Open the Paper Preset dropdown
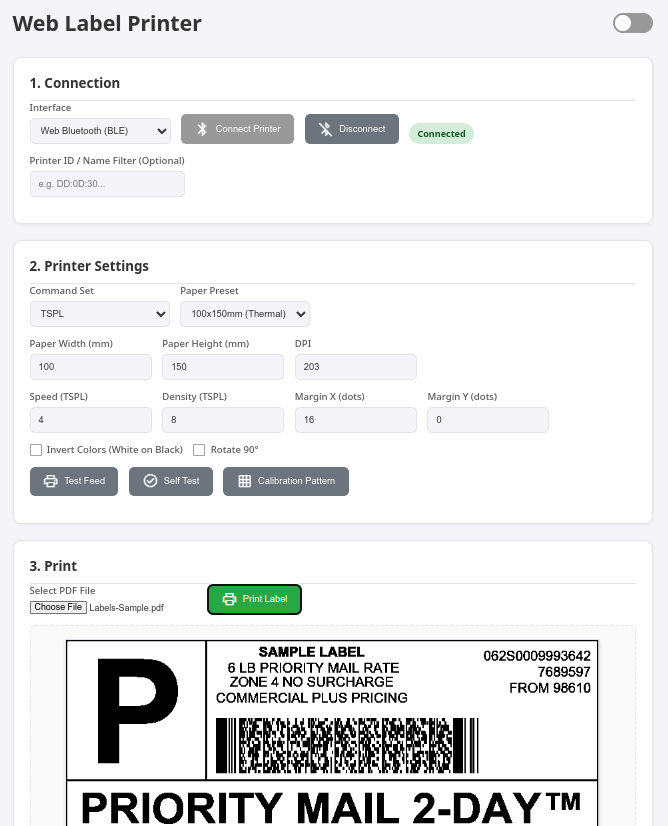Viewport: 668px width, 826px height. point(245,313)
